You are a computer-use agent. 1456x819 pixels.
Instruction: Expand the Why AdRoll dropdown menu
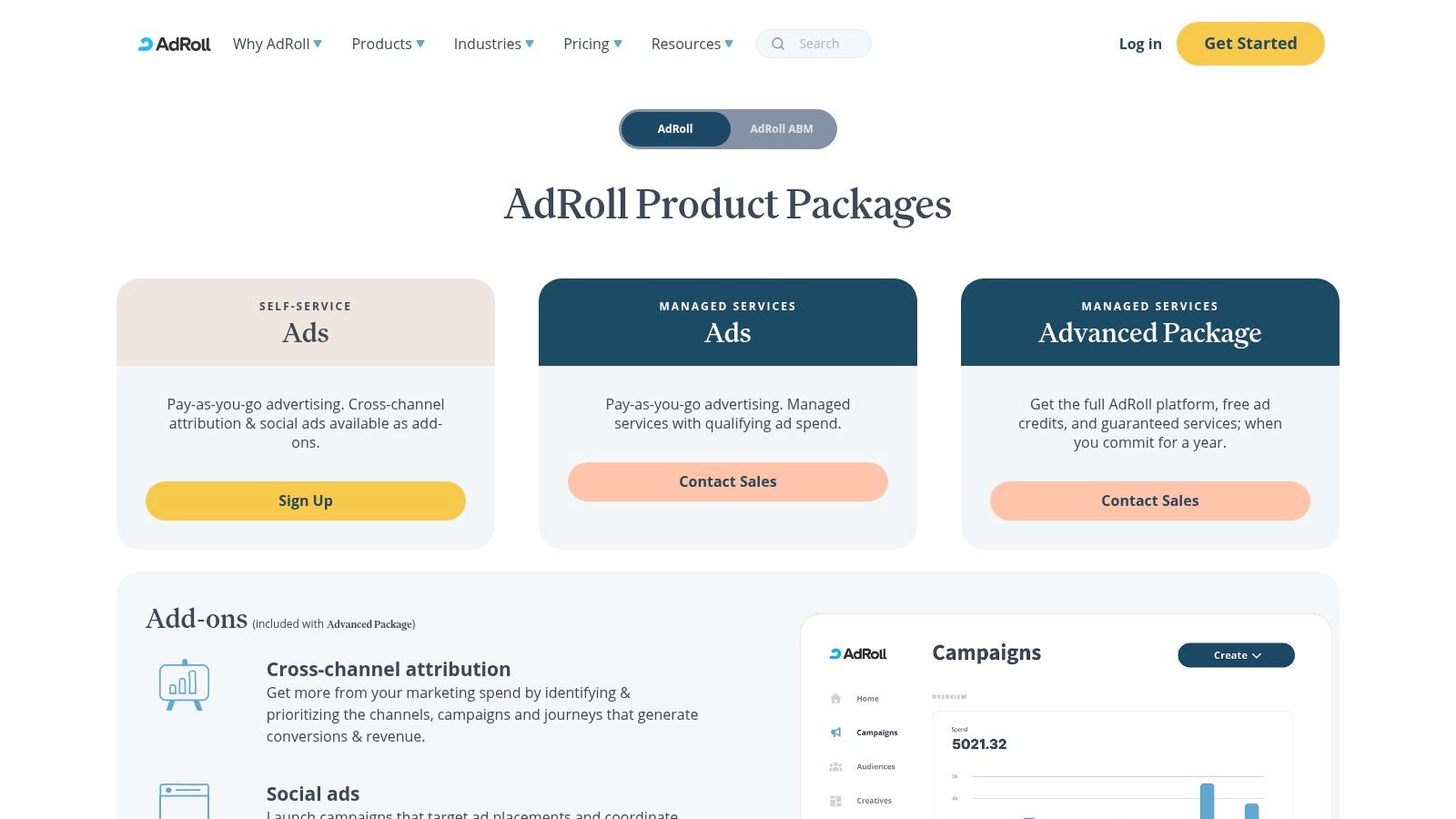point(278,44)
